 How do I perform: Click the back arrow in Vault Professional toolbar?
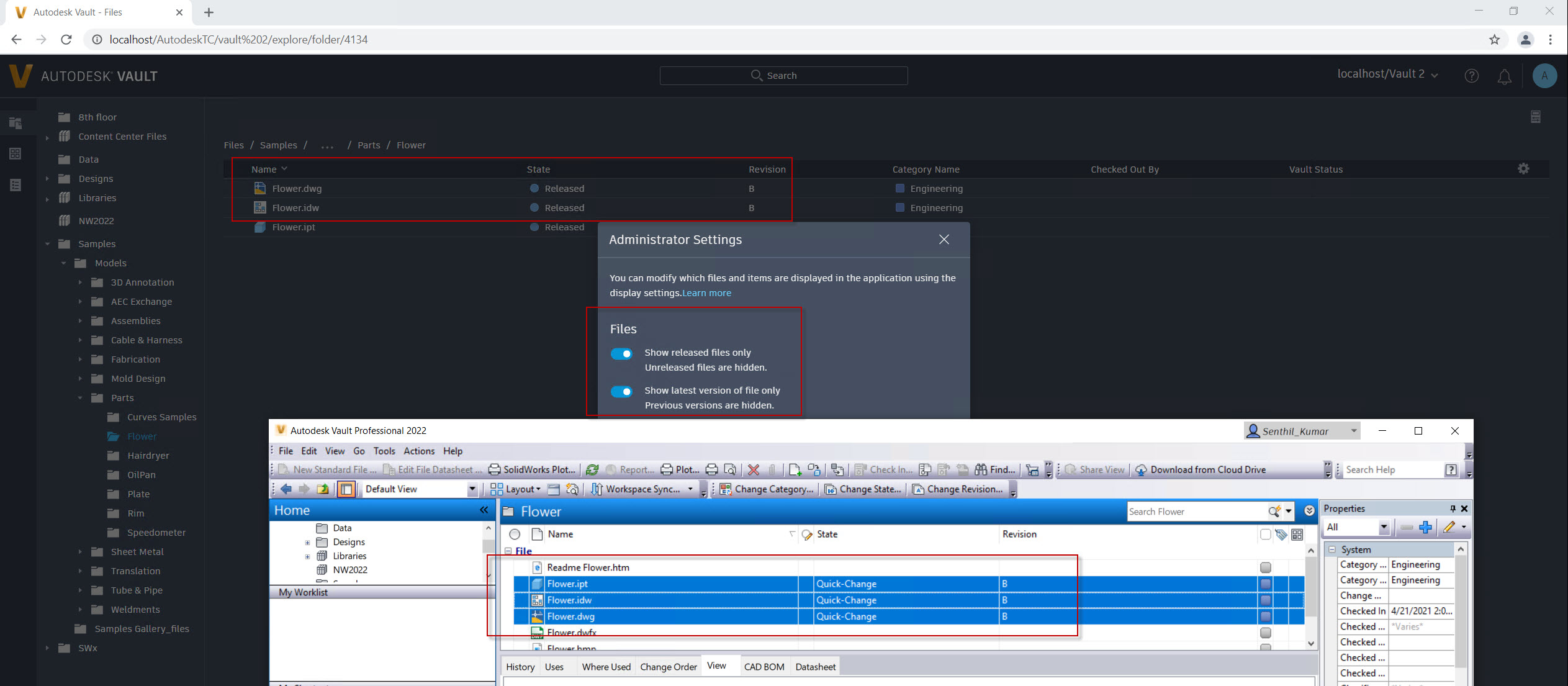pos(286,489)
